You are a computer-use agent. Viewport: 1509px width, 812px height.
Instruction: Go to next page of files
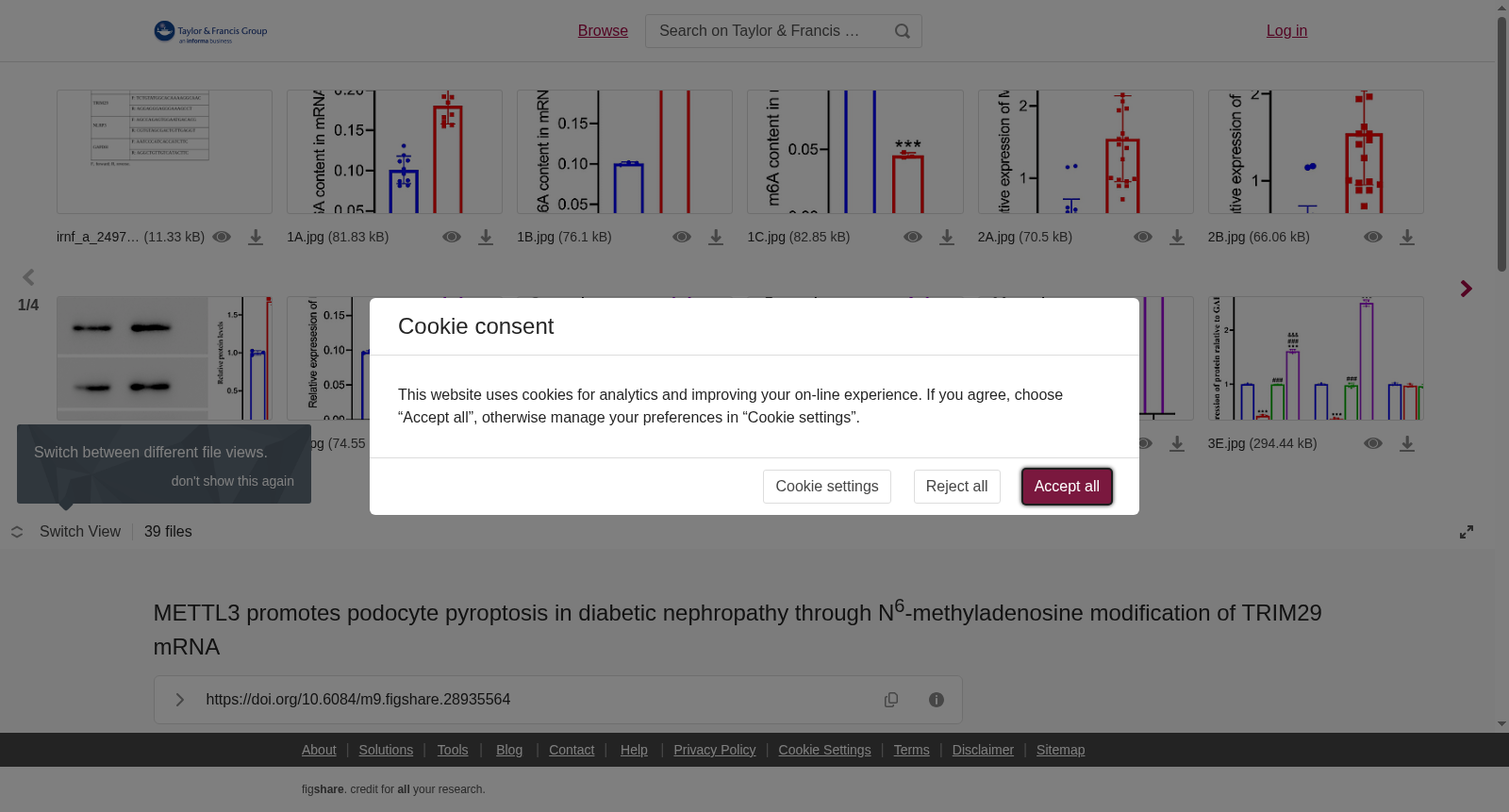(1466, 289)
